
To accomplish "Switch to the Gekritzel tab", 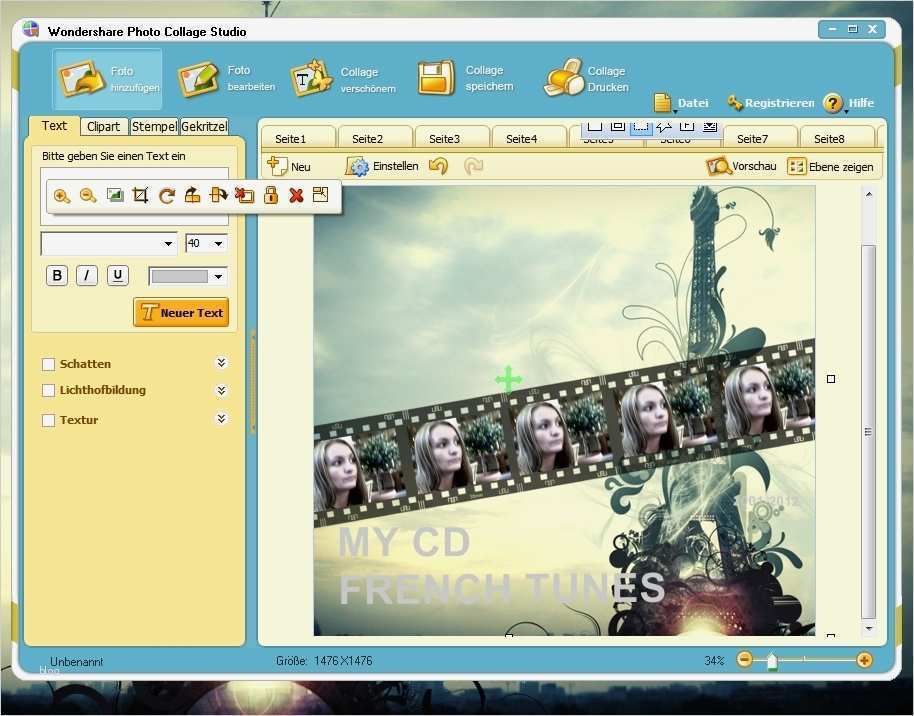I will coord(204,127).
